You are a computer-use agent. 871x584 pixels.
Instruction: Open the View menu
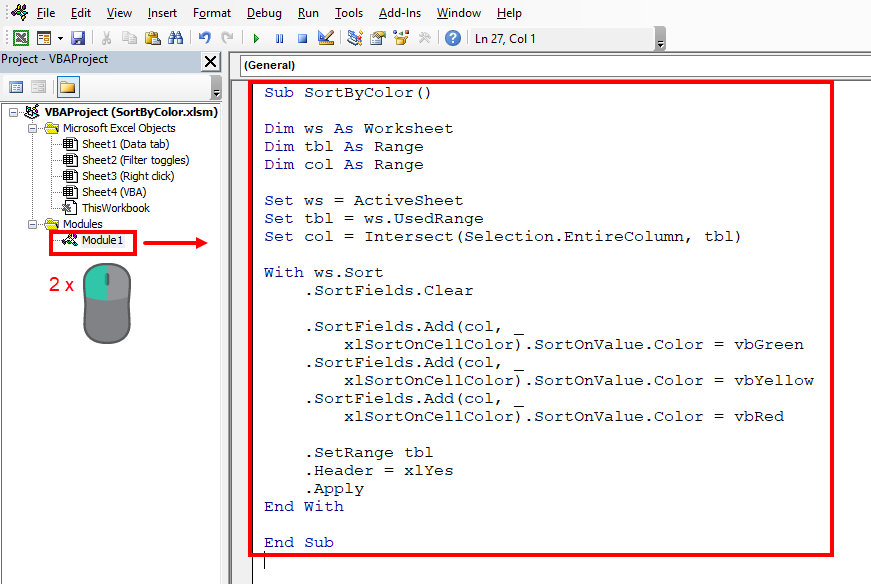point(119,13)
